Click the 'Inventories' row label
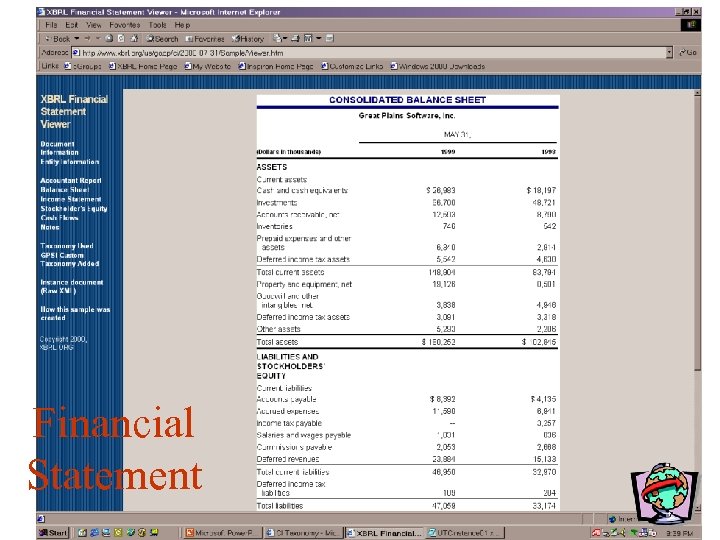The image size is (720, 540). click(274, 226)
